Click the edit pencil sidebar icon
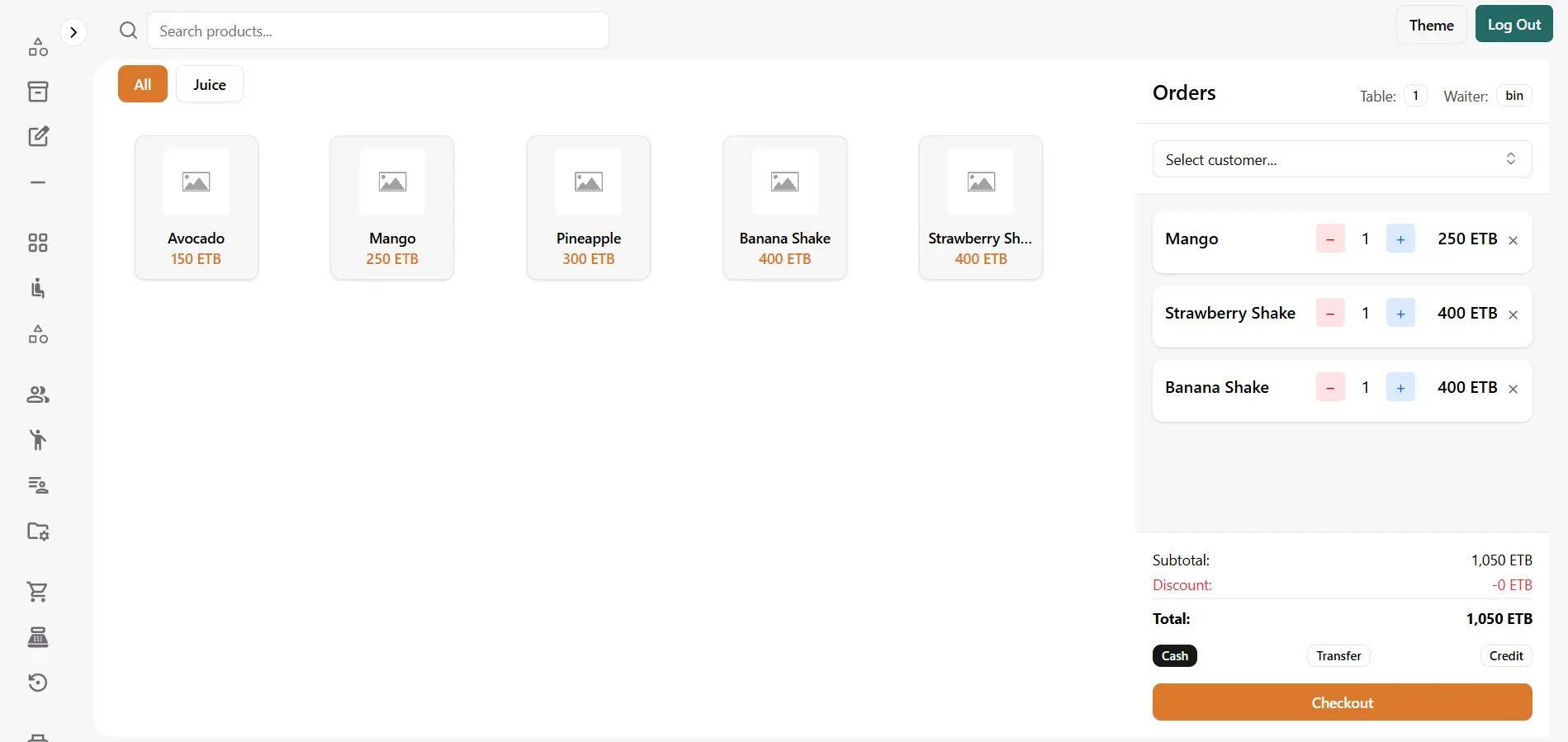Screen dimensions: 1568x742 click(38, 136)
